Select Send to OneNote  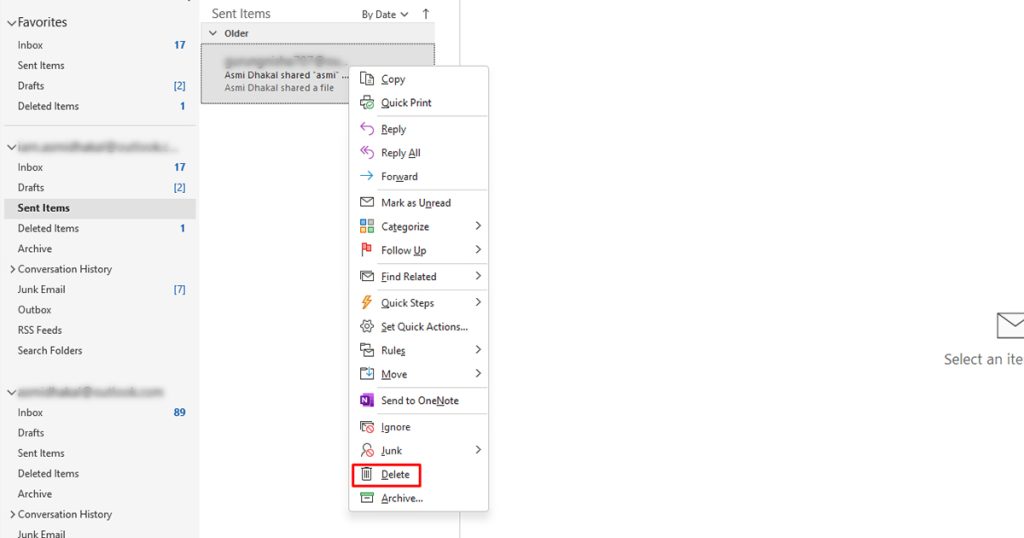[419, 400]
